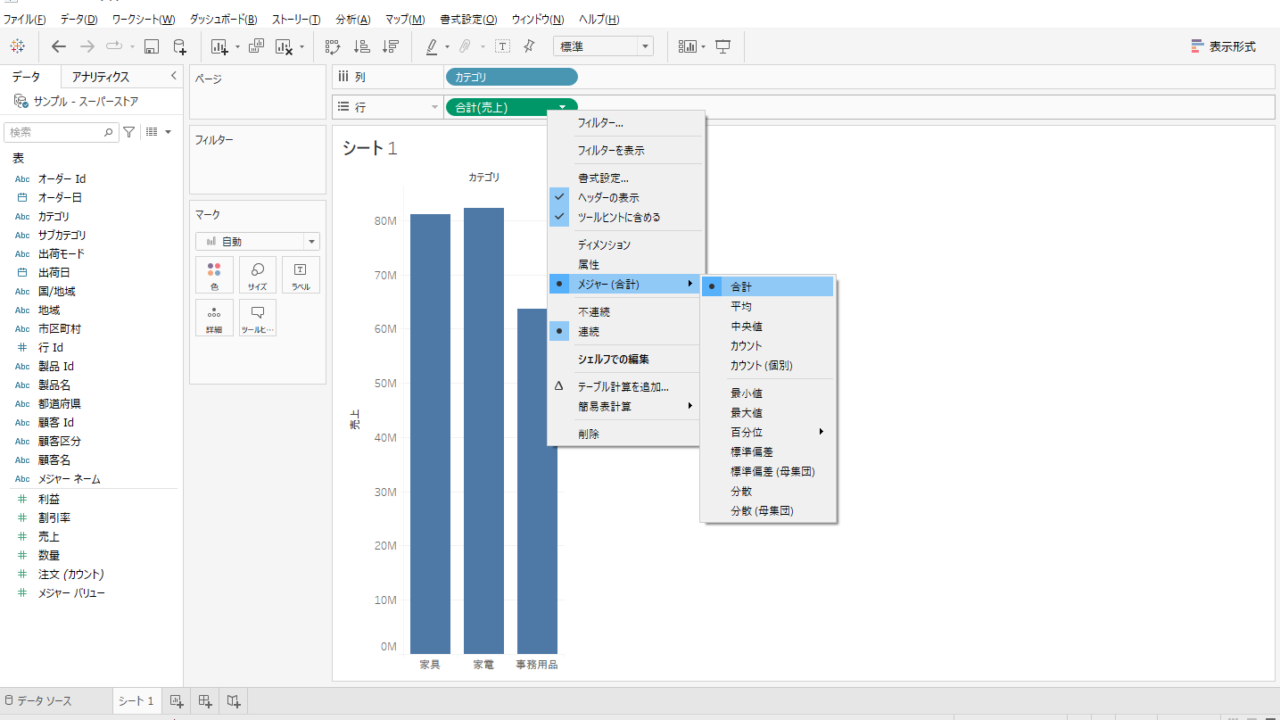Open data pane view options dropdown
This screenshot has width=1280, height=720.
[158, 132]
